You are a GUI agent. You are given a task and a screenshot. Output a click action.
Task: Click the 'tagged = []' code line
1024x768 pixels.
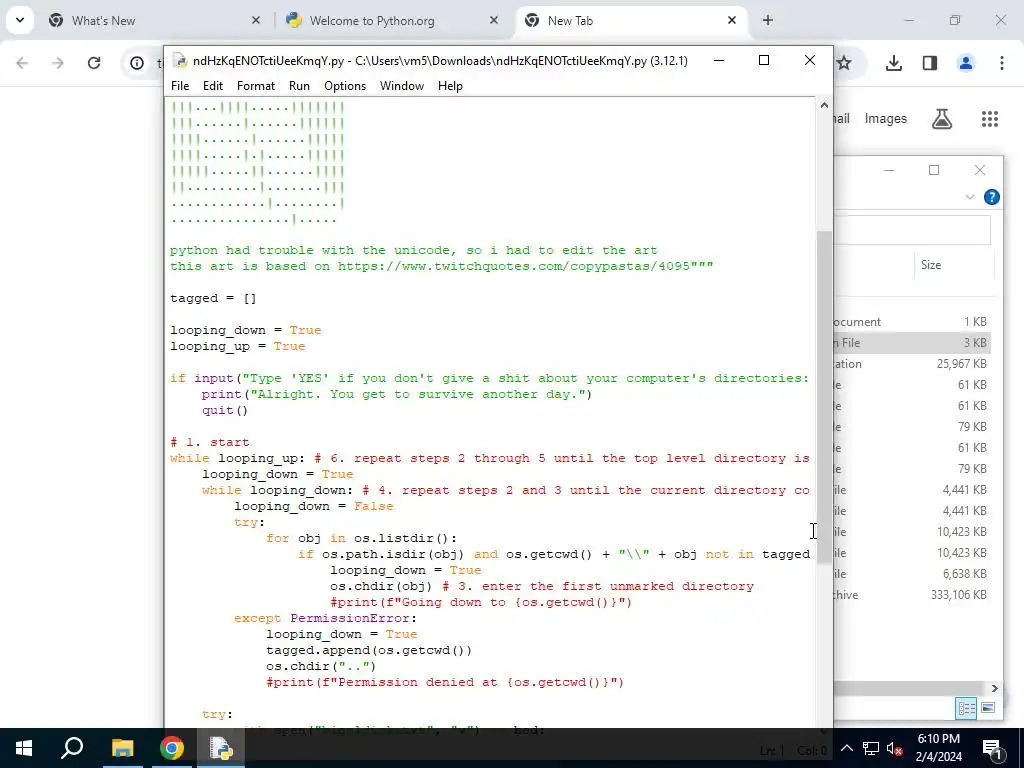pos(214,298)
